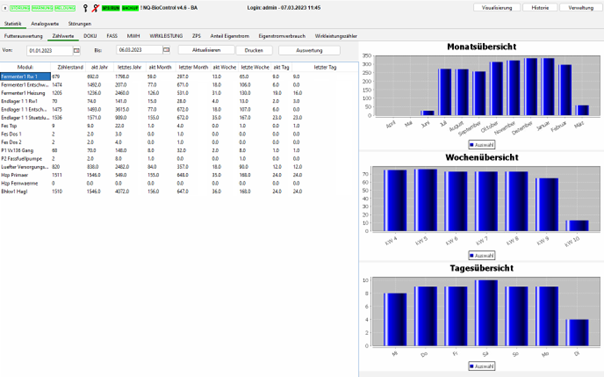Select the Hzp Primaer row
The height and width of the screenshot is (377, 604).
179,175
